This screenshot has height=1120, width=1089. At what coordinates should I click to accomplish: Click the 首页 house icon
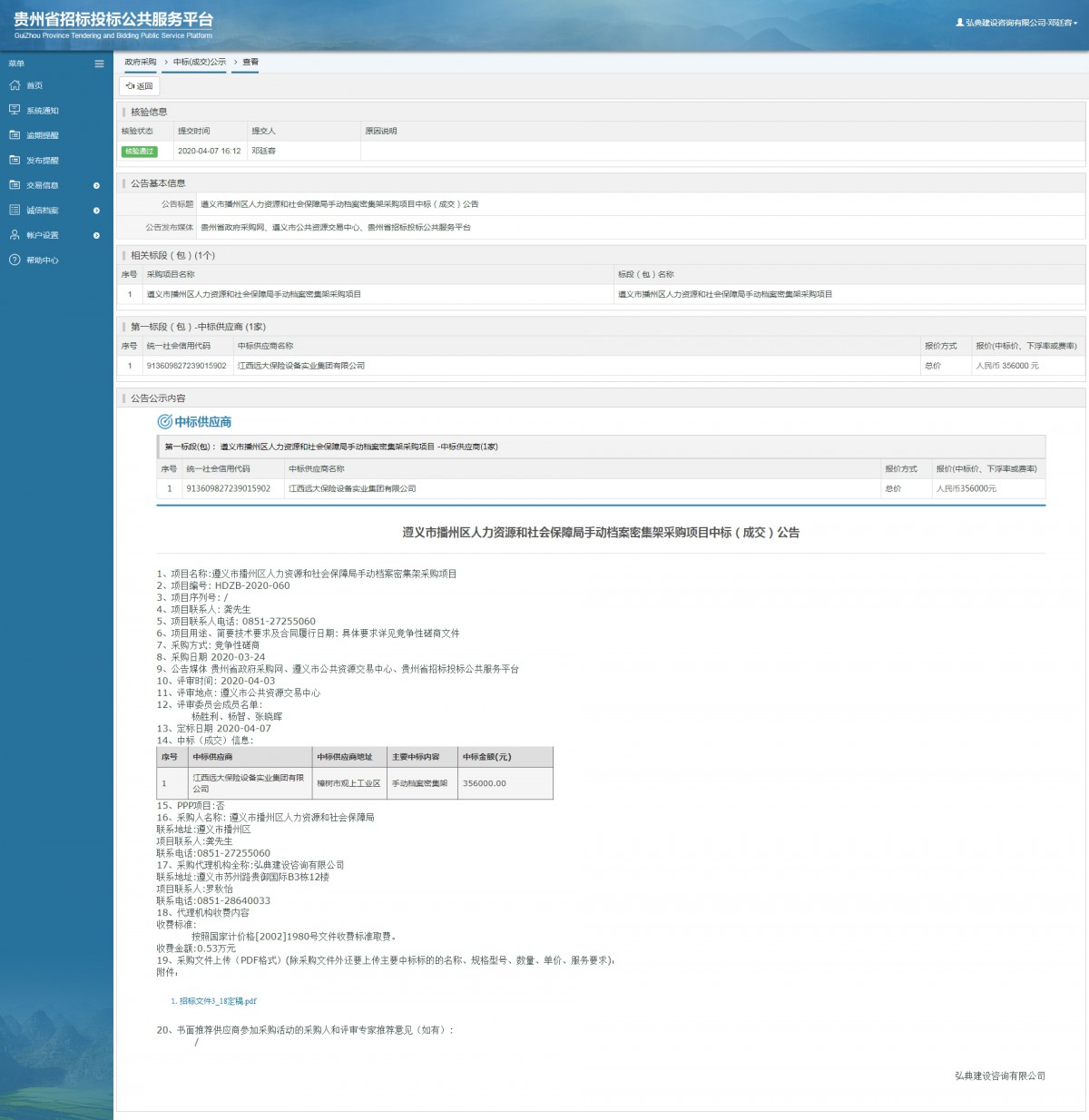click(x=15, y=85)
